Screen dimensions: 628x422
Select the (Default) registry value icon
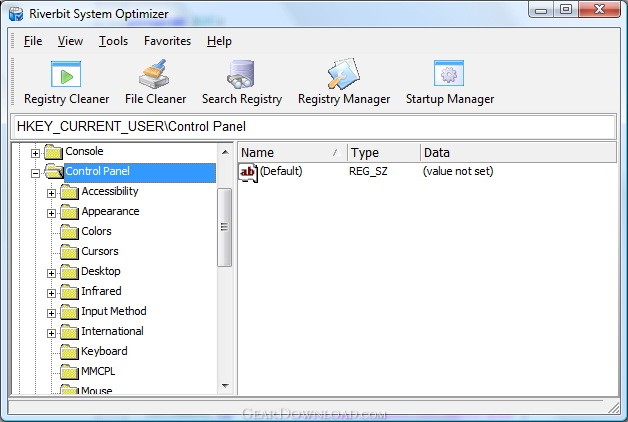click(x=249, y=172)
